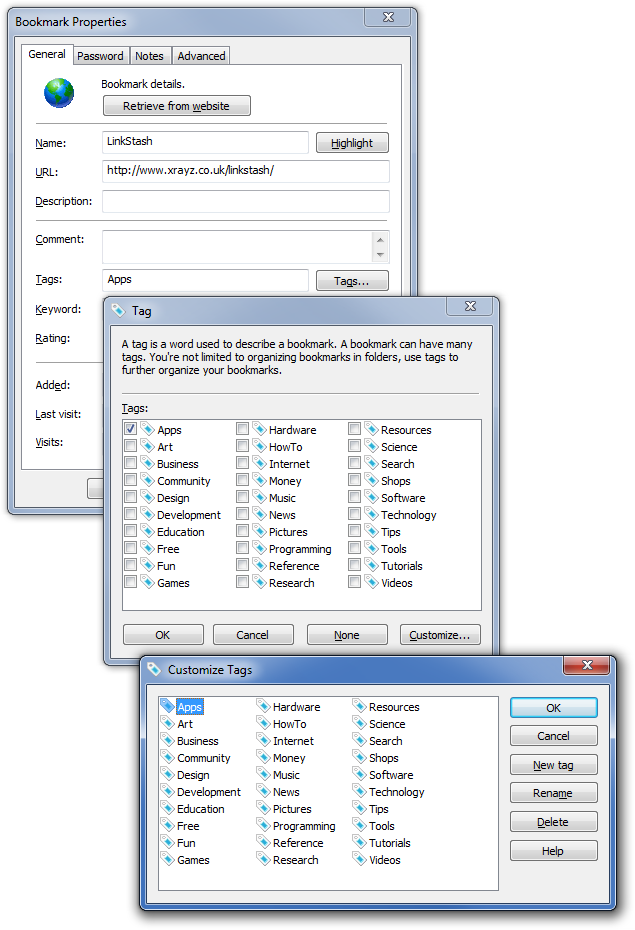Click the Videos tag icon in Customize Tags
The width and height of the screenshot is (635, 930).
pos(359,860)
